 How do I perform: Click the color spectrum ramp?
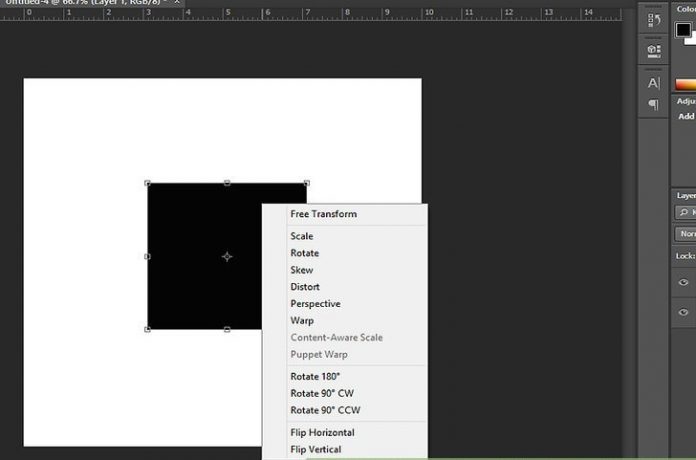click(x=685, y=85)
